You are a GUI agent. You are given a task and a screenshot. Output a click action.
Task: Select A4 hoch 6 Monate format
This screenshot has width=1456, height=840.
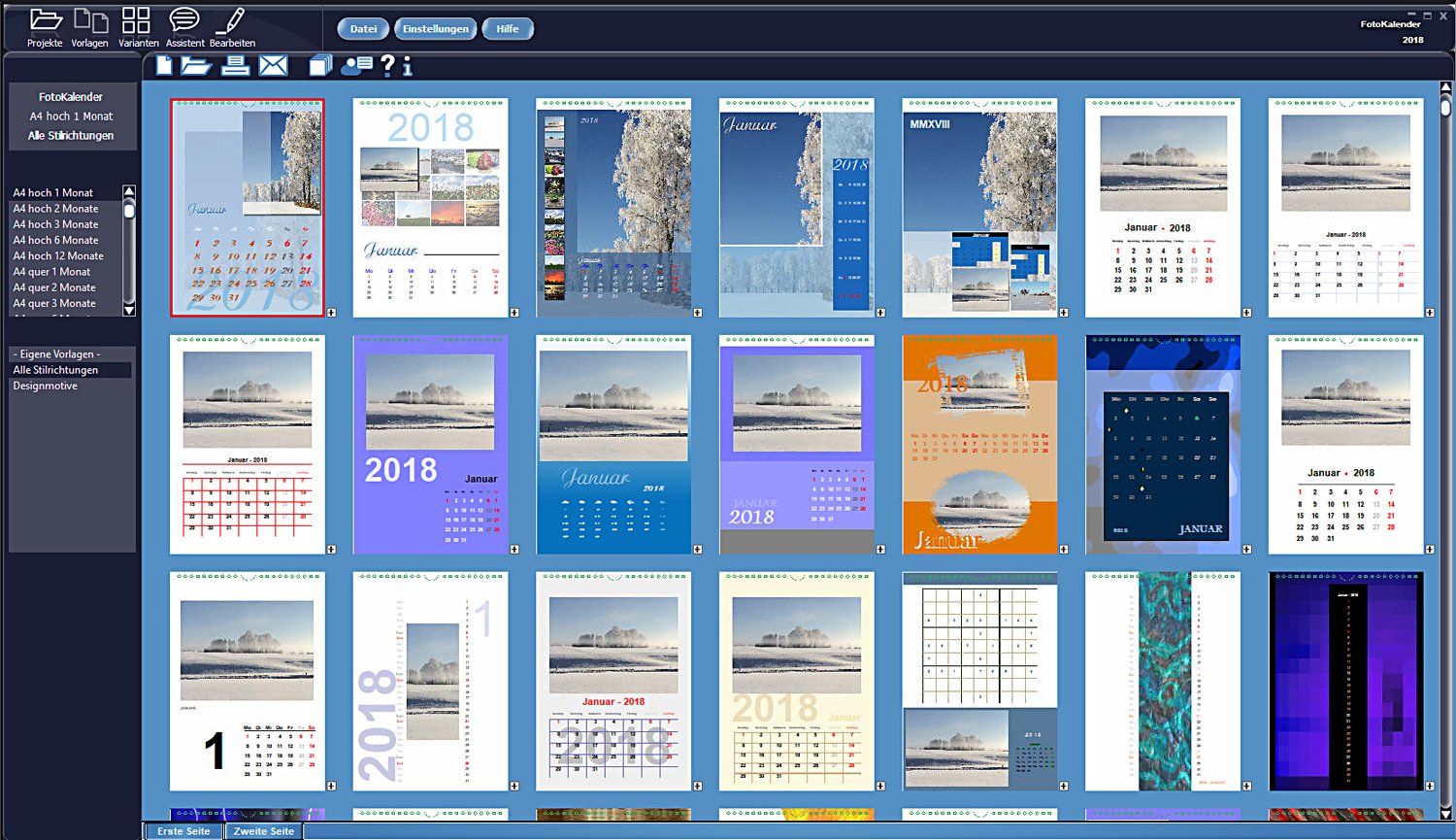tap(65, 240)
